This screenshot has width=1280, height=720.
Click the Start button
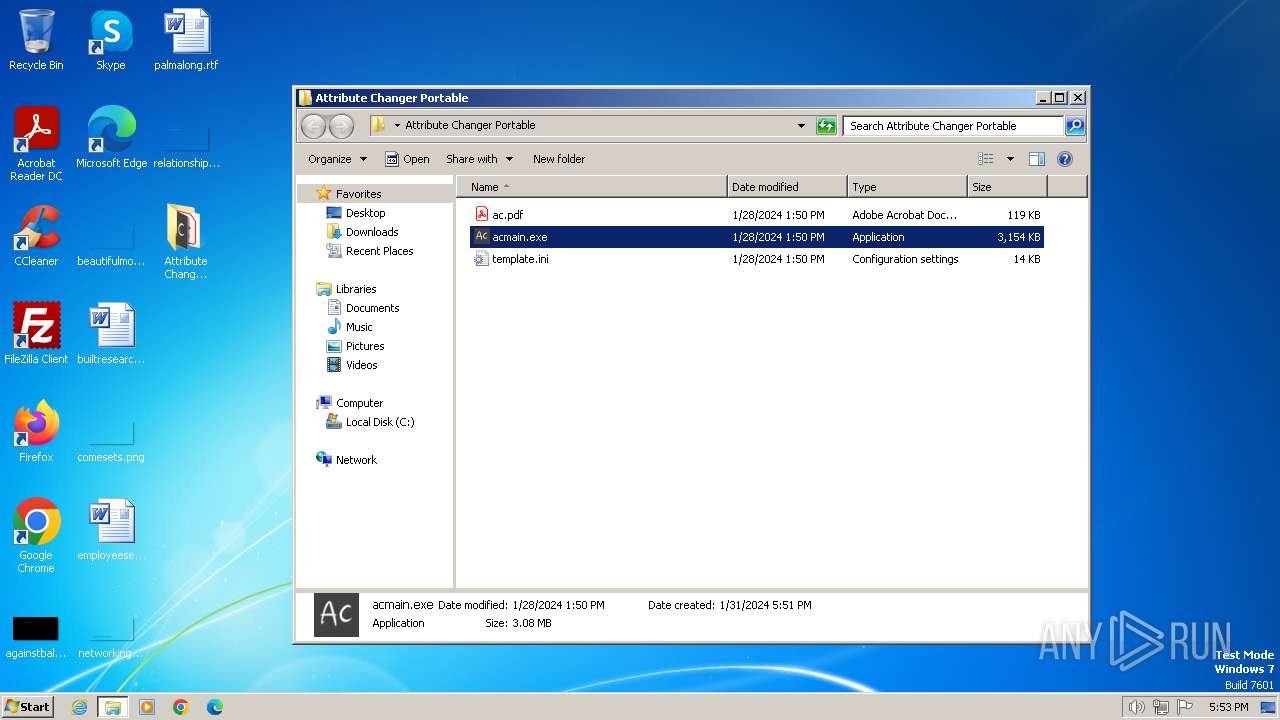coord(27,707)
